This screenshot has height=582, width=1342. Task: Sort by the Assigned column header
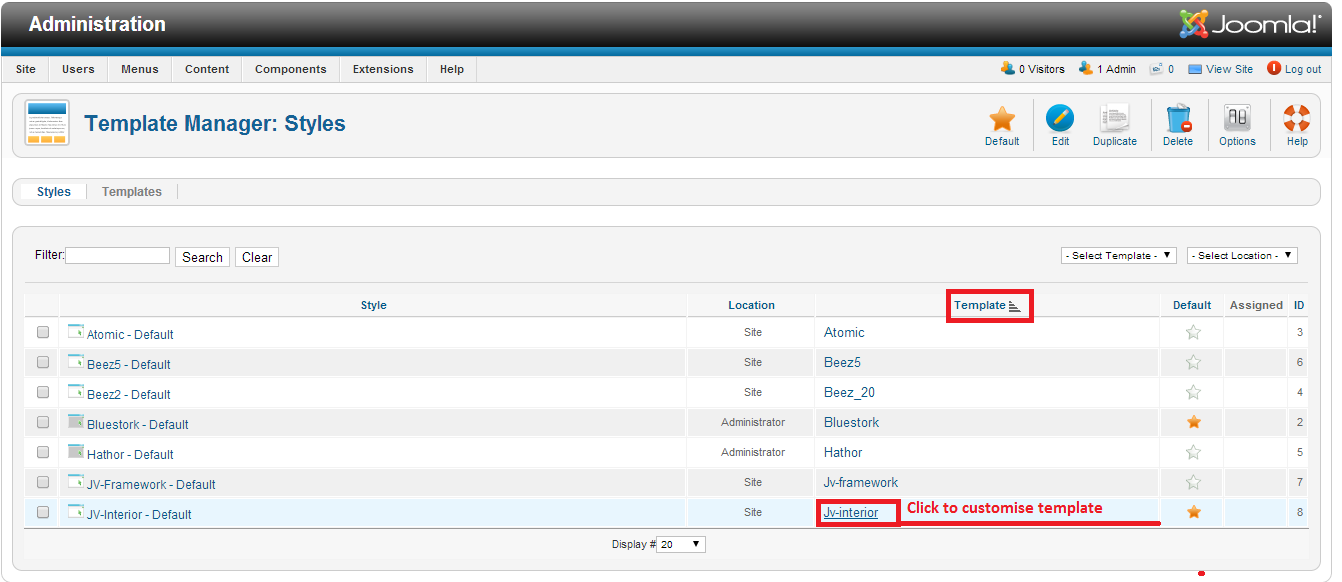point(1256,305)
